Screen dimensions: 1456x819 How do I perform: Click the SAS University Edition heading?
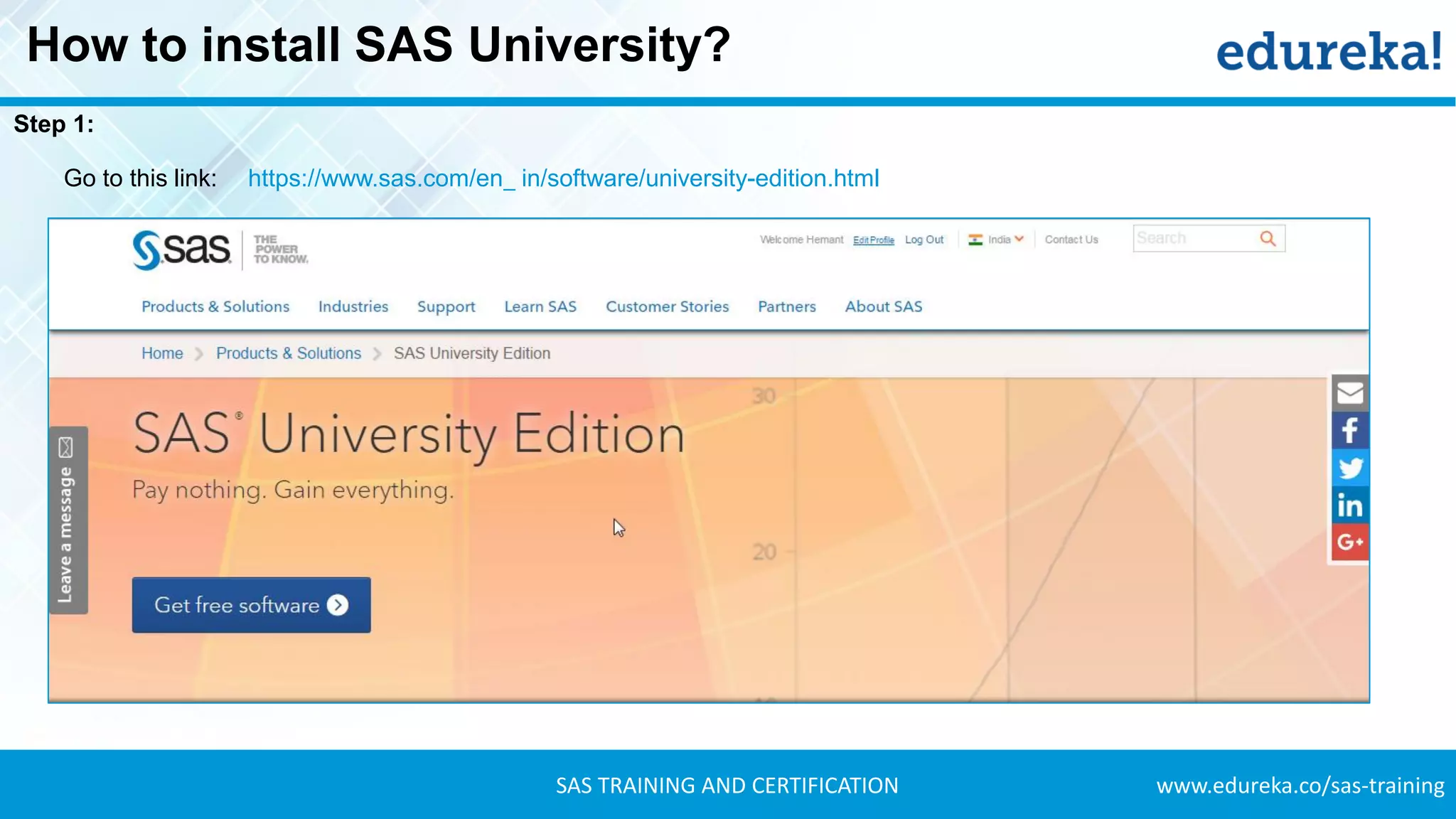[409, 434]
